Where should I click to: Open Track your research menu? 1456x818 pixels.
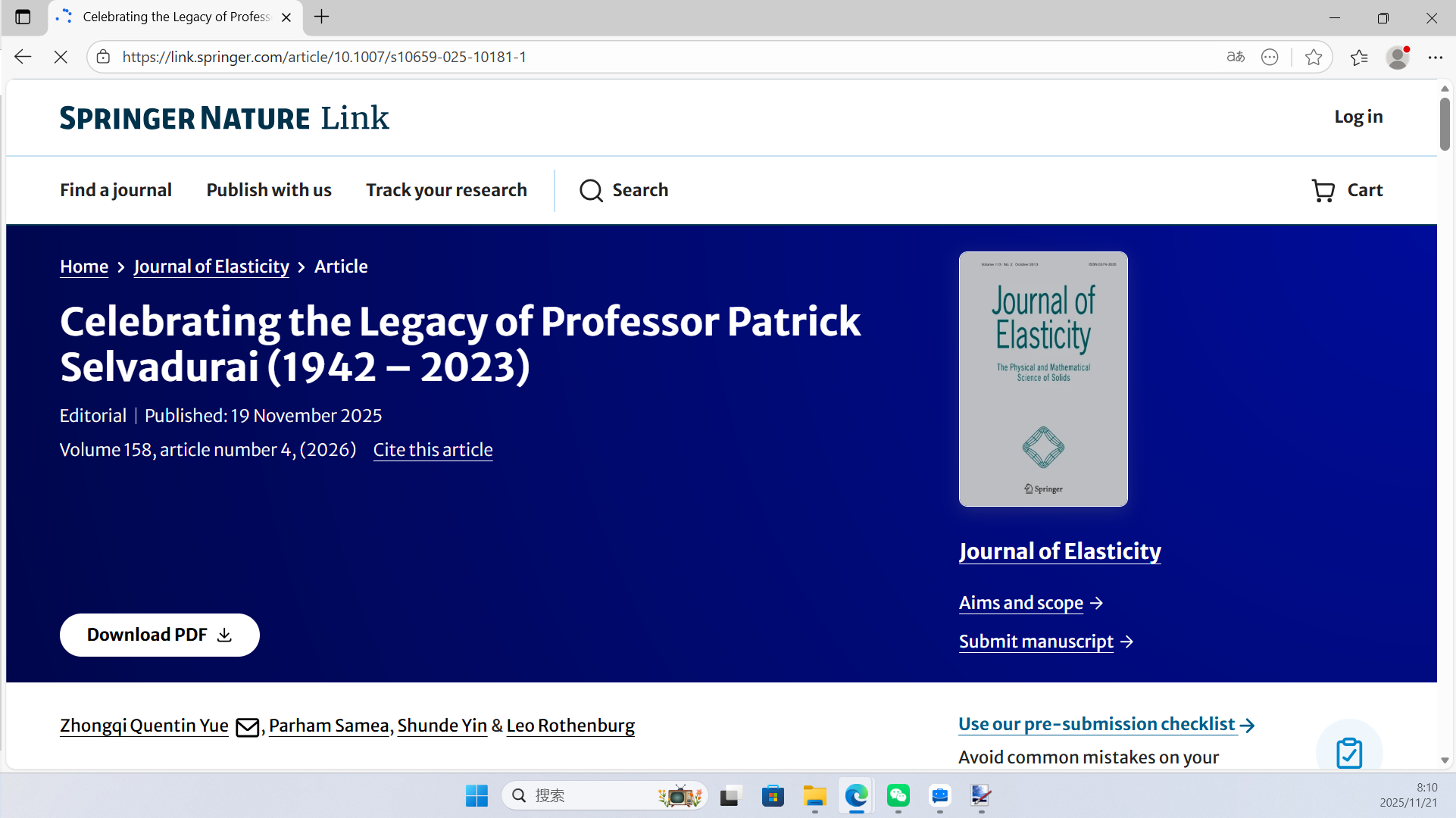coord(446,190)
